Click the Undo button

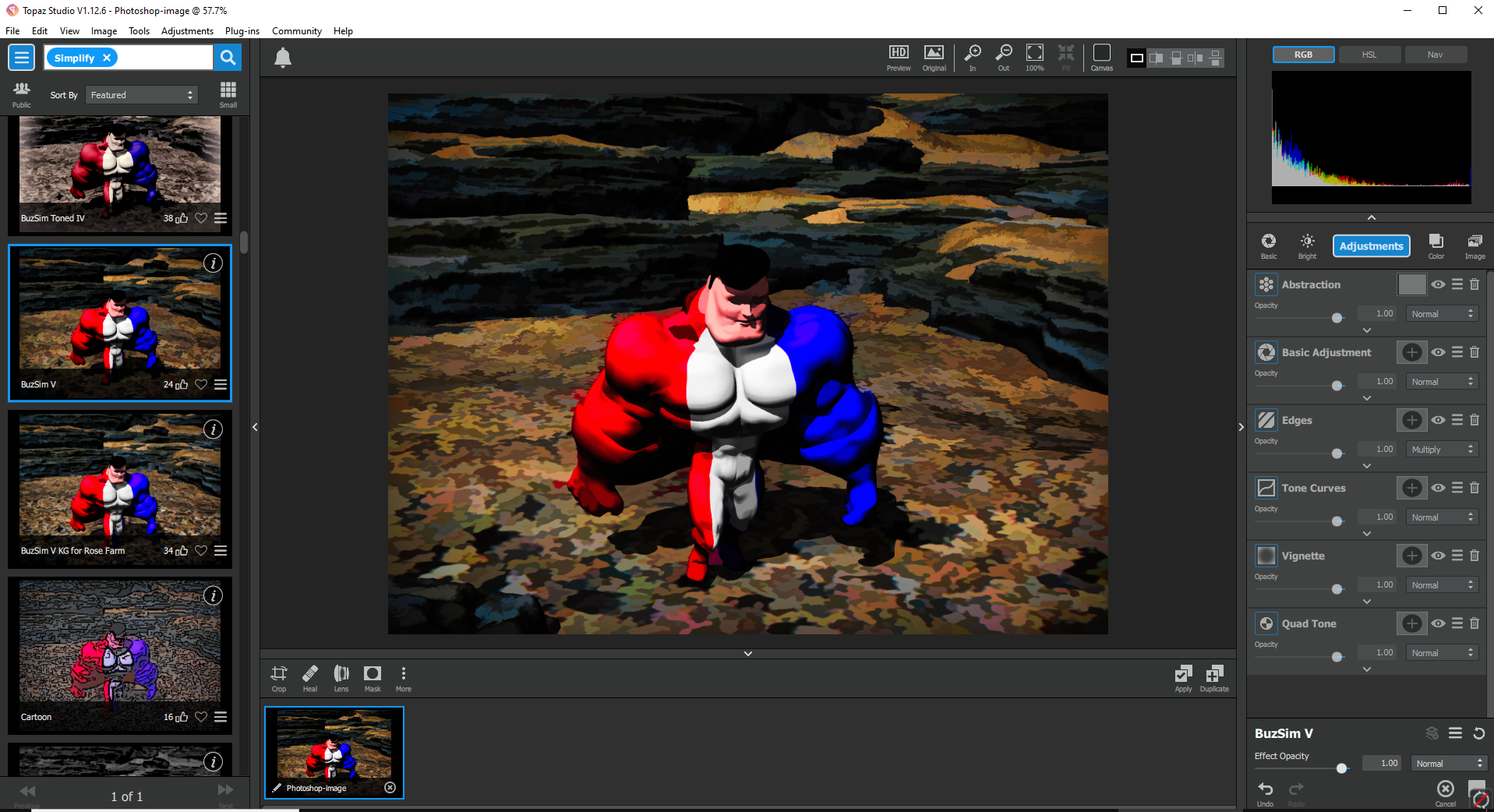tap(1266, 793)
